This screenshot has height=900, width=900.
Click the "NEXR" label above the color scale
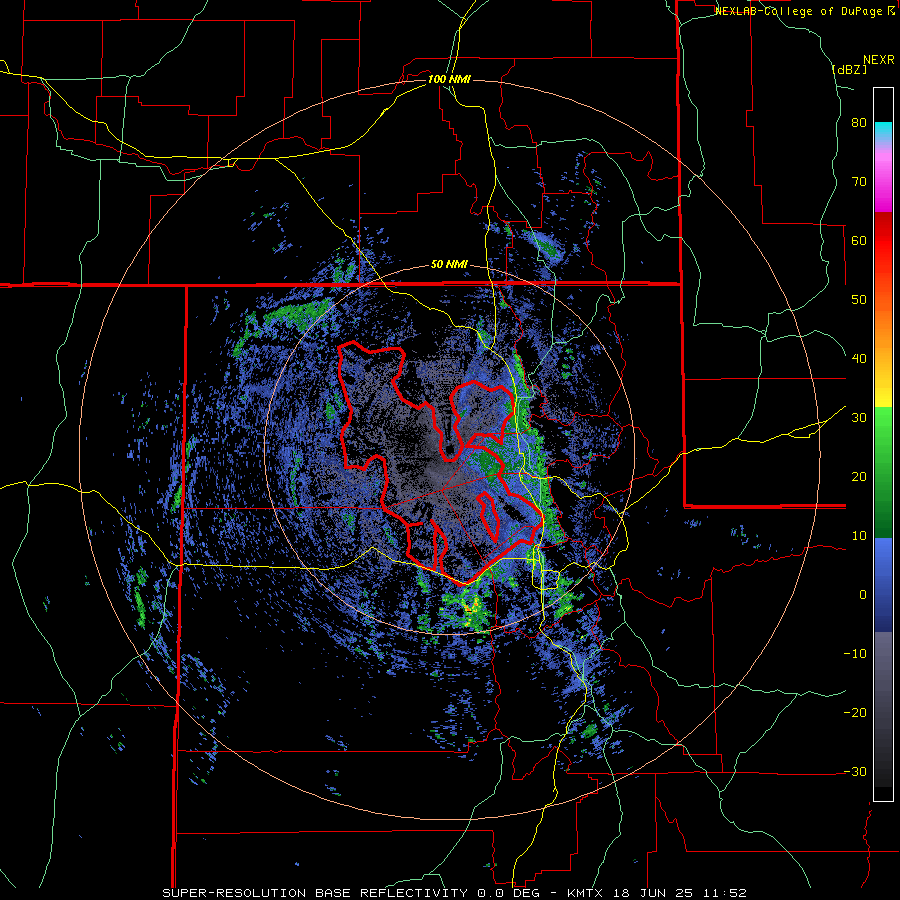[x=878, y=60]
